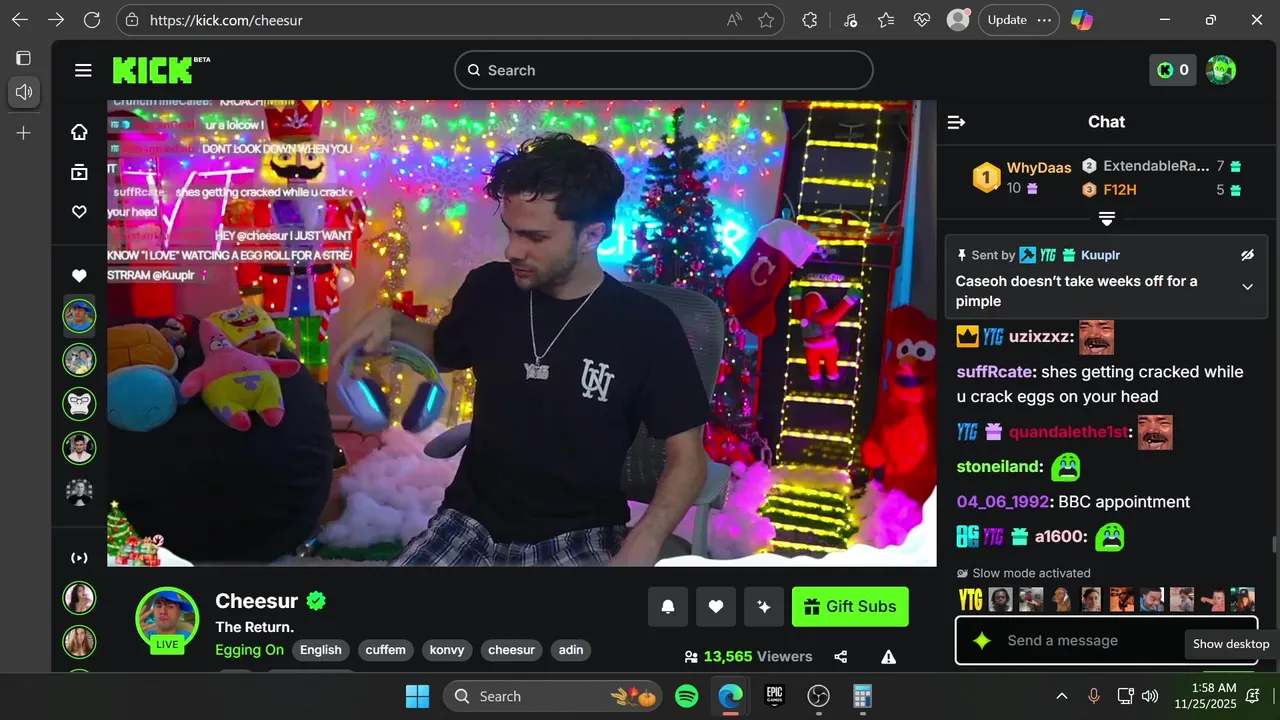
Task: Open the Following heart outline icon in sidebar
Action: click(x=79, y=212)
